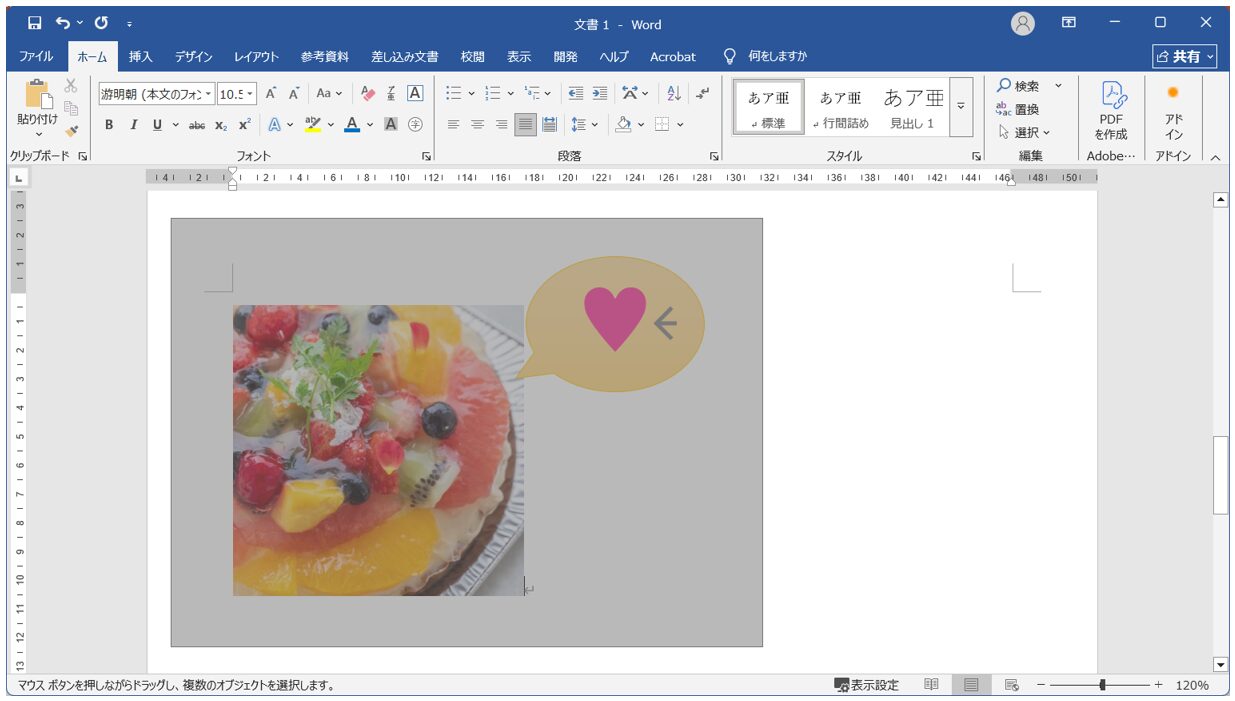Add a character border with boxed A
Screen dimensions: 1235x701
point(415,94)
